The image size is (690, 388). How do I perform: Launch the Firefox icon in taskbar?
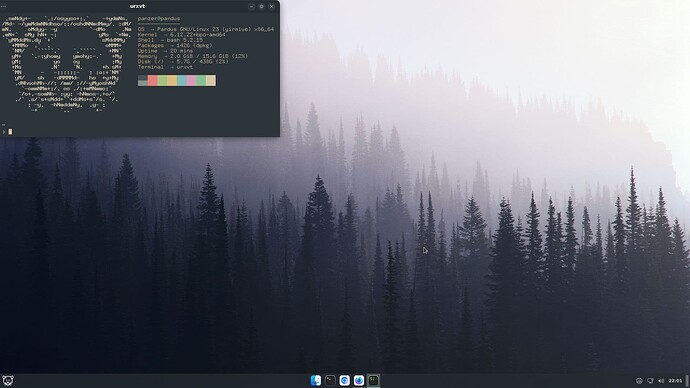pos(359,381)
